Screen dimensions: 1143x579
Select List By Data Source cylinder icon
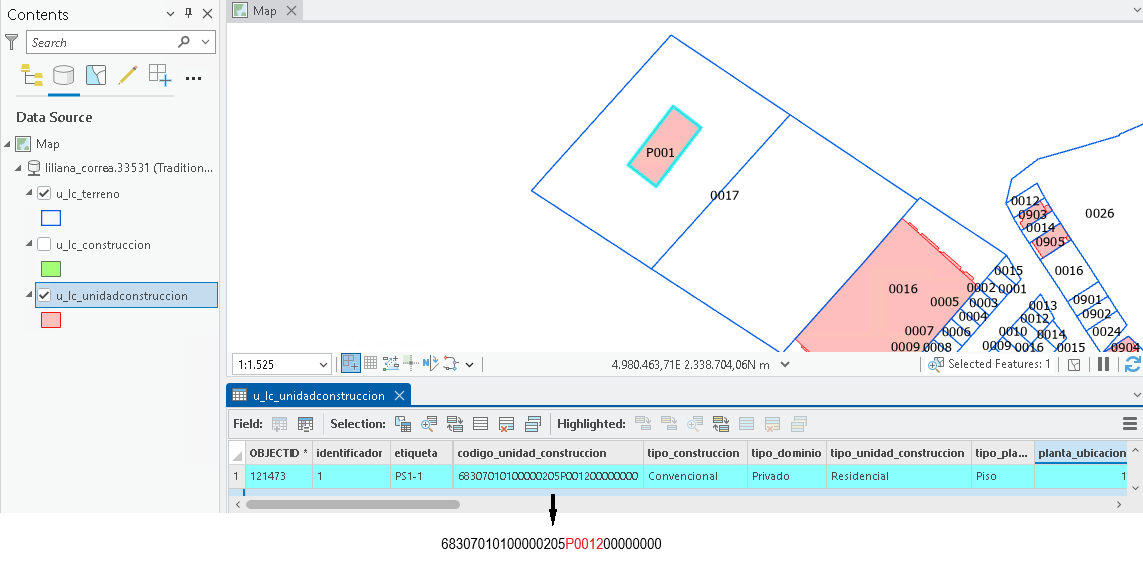tap(63, 75)
